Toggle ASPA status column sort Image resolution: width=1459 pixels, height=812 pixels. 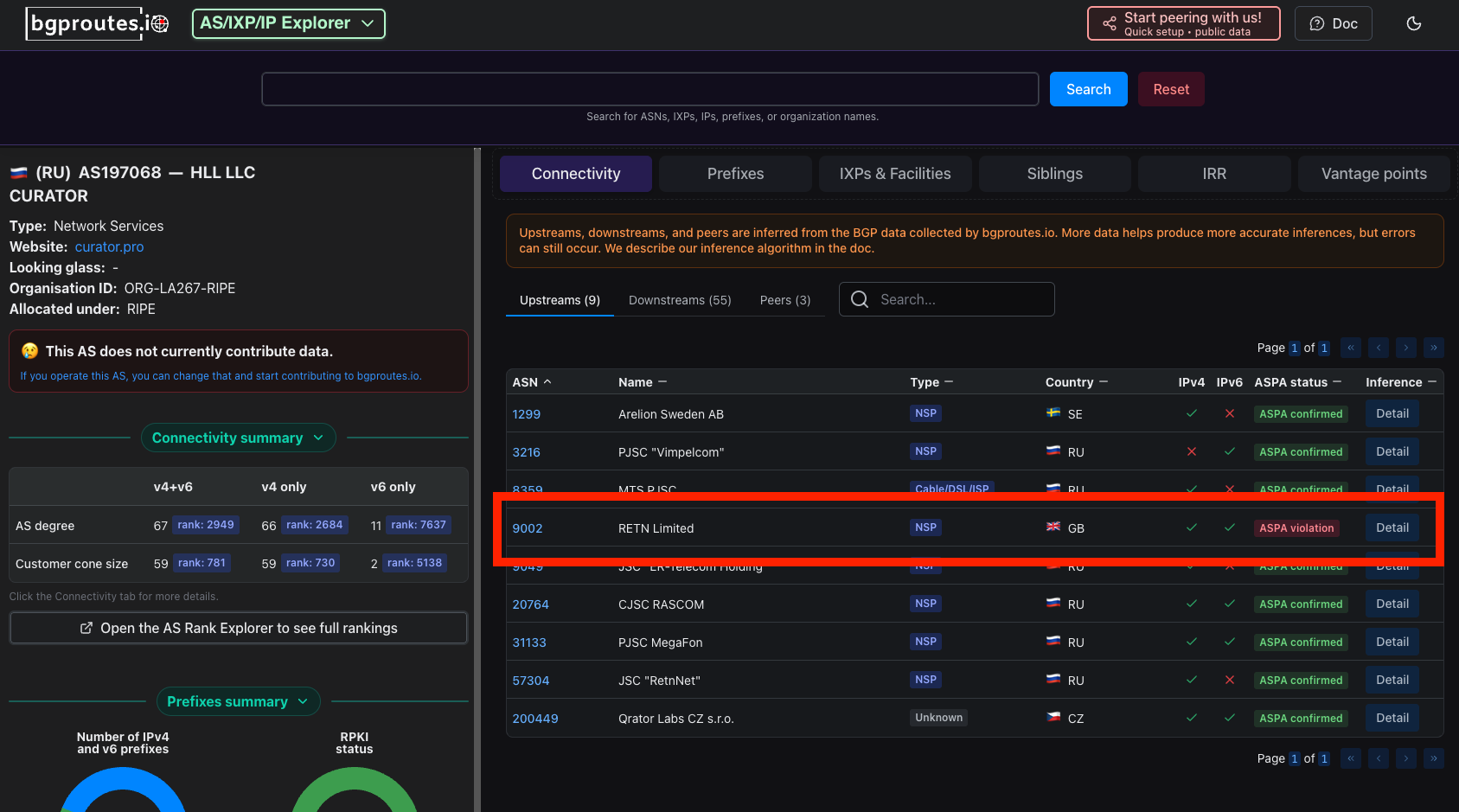[1337, 382]
